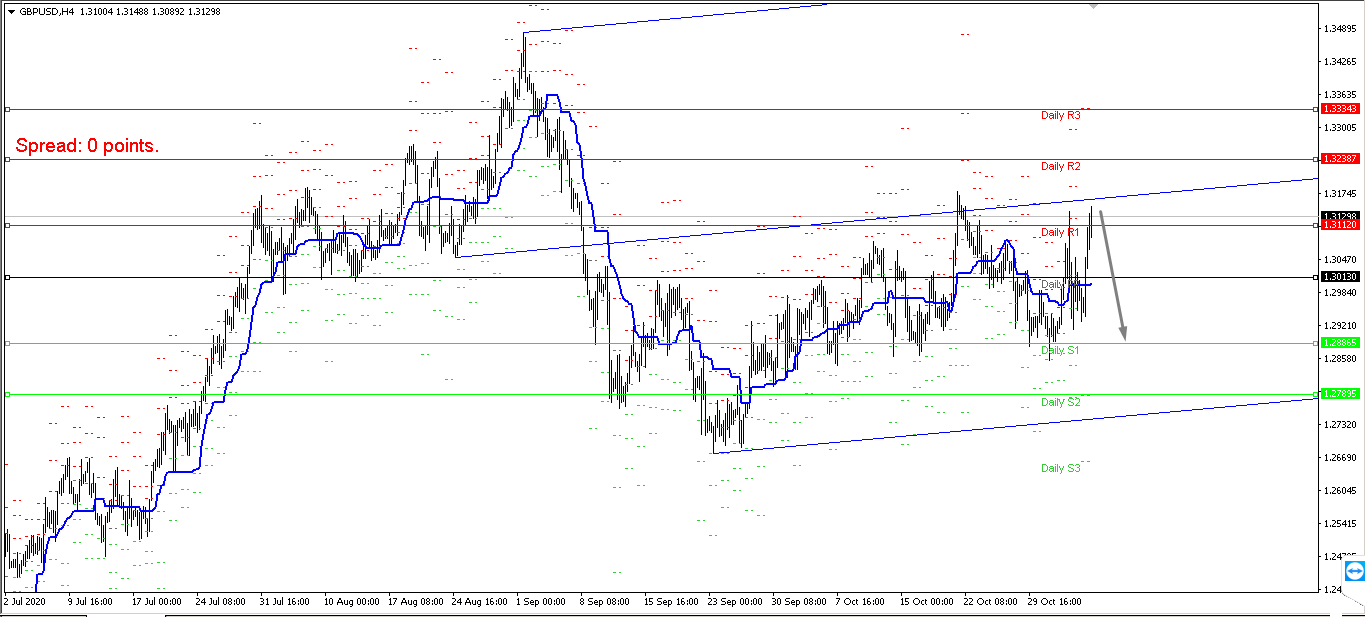
Task: Click the 15 Oct 00:00 time label
Action: (x=927, y=603)
